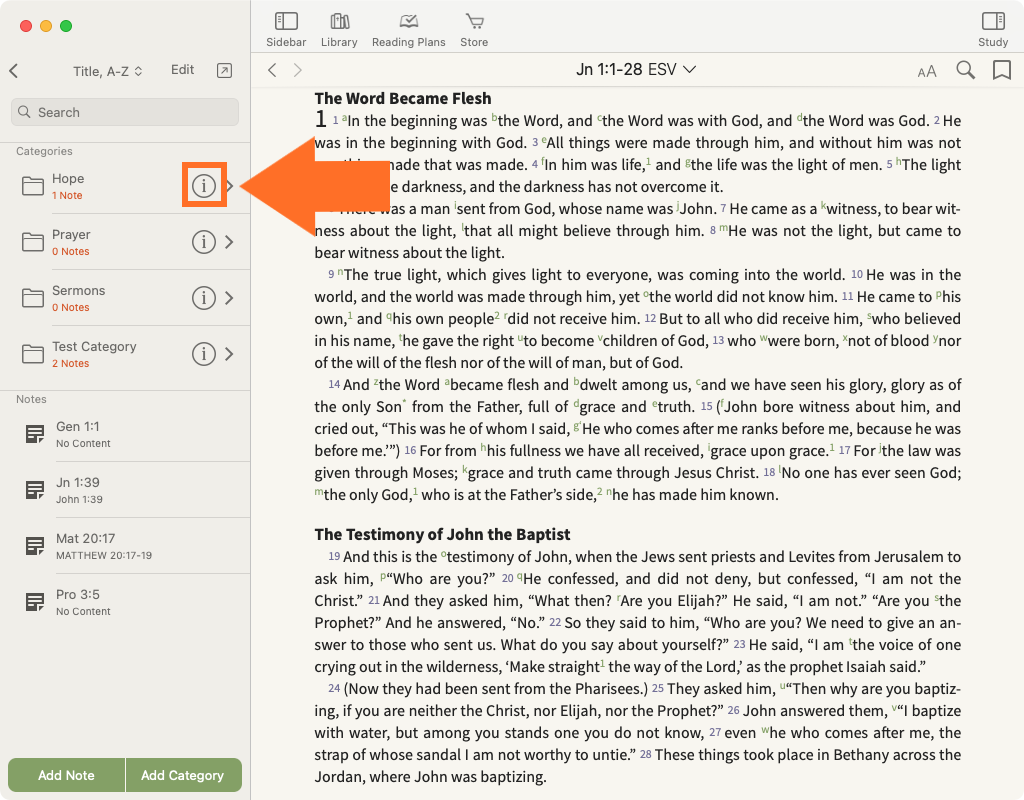This screenshot has width=1024, height=800.
Task: Pop out notes panel in new window
Action: coord(224,70)
